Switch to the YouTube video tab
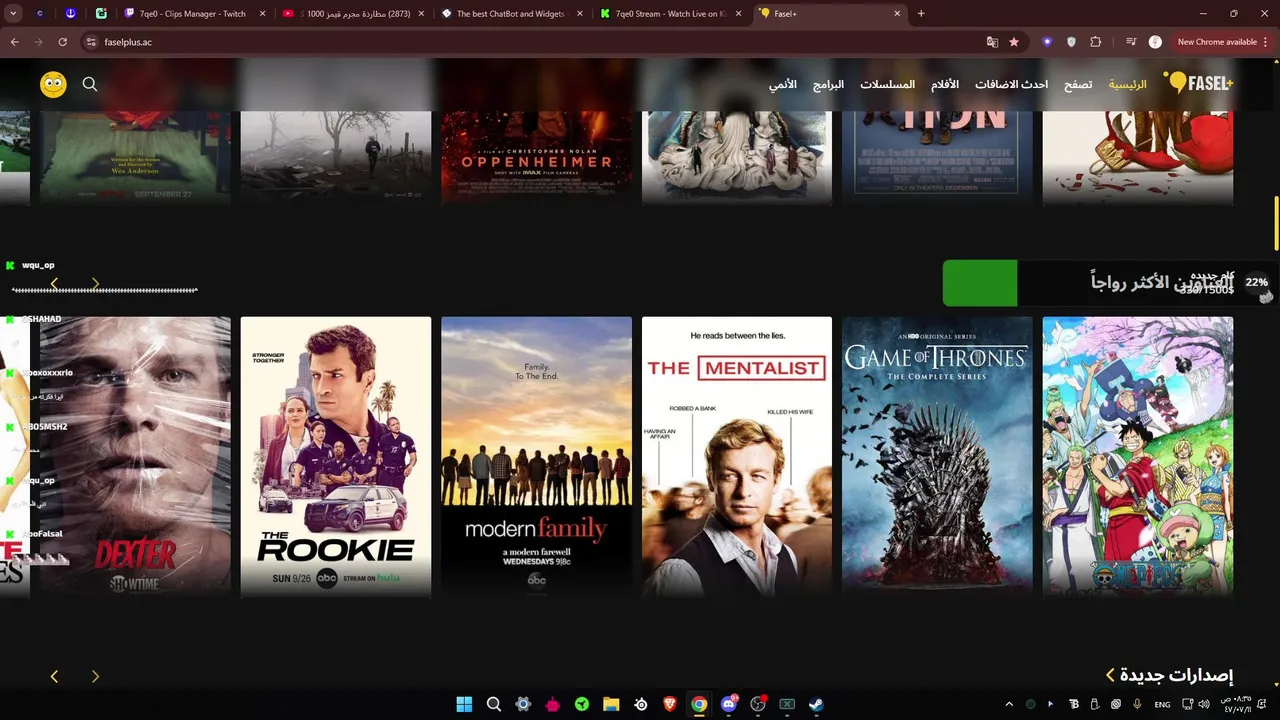Viewport: 1280px width, 720px height. [353, 14]
